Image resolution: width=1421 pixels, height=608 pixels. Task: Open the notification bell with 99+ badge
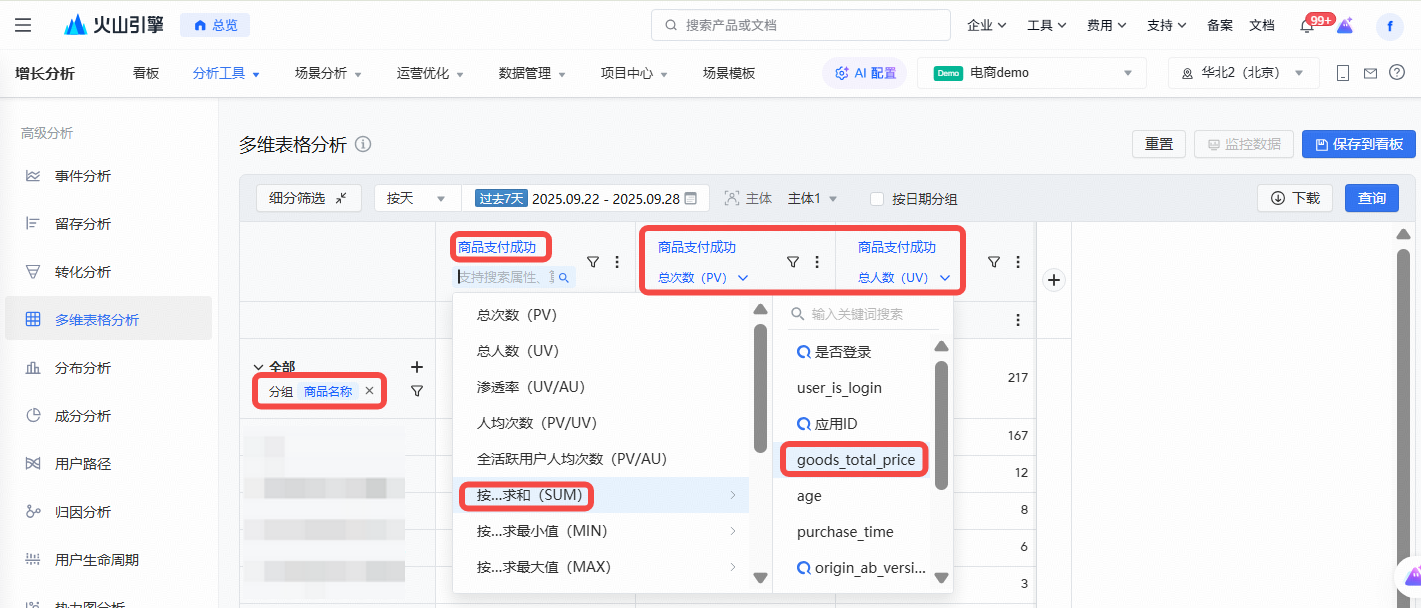pos(1307,25)
